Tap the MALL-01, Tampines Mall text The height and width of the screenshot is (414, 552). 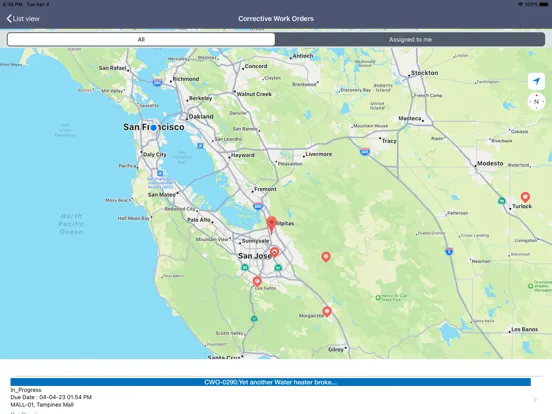click(x=42, y=404)
